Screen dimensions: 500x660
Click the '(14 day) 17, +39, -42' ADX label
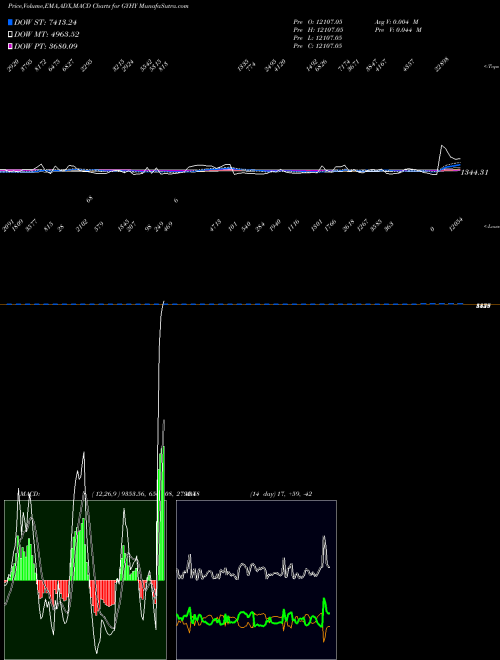(x=281, y=494)
